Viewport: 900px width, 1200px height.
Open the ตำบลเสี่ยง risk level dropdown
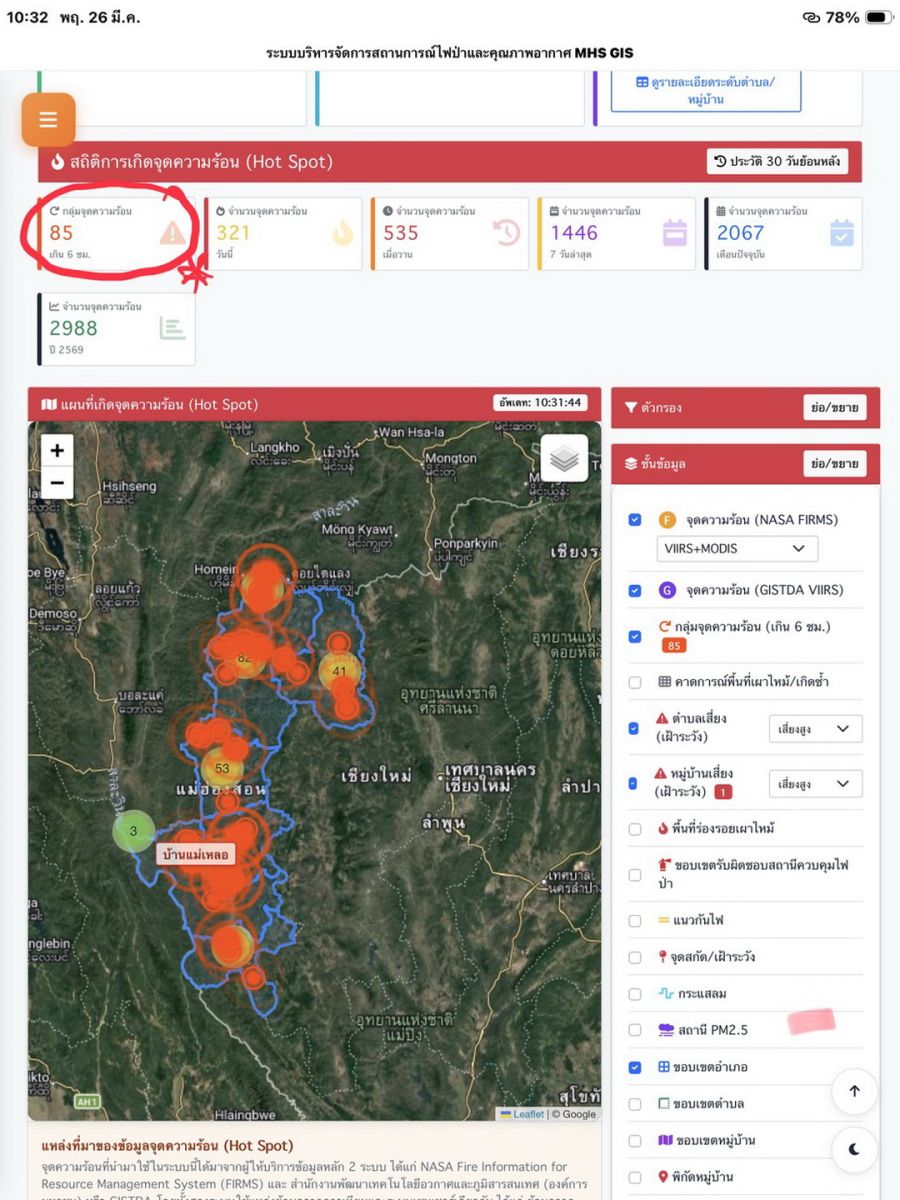pyautogui.click(x=814, y=729)
